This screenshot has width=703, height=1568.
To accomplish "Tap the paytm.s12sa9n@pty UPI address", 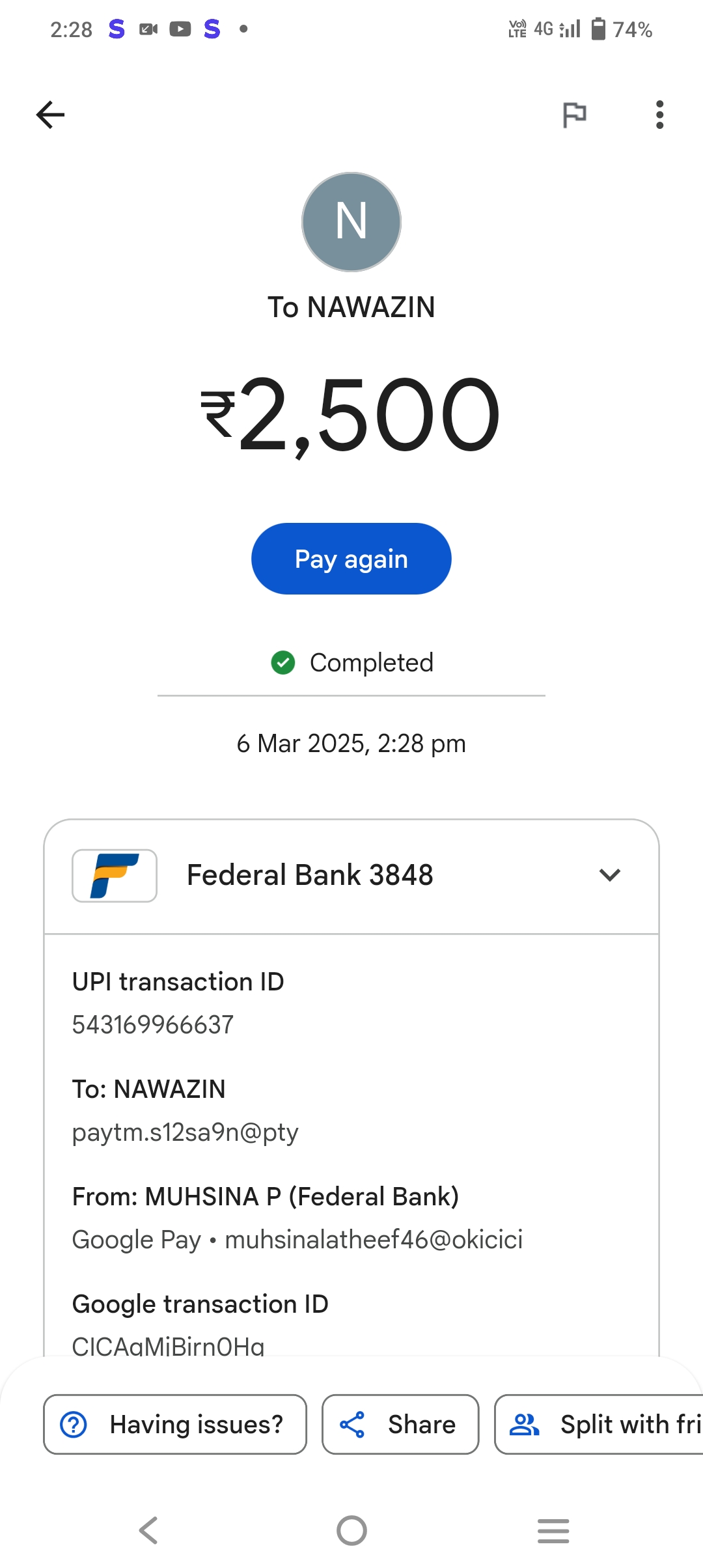I will tap(186, 1132).
